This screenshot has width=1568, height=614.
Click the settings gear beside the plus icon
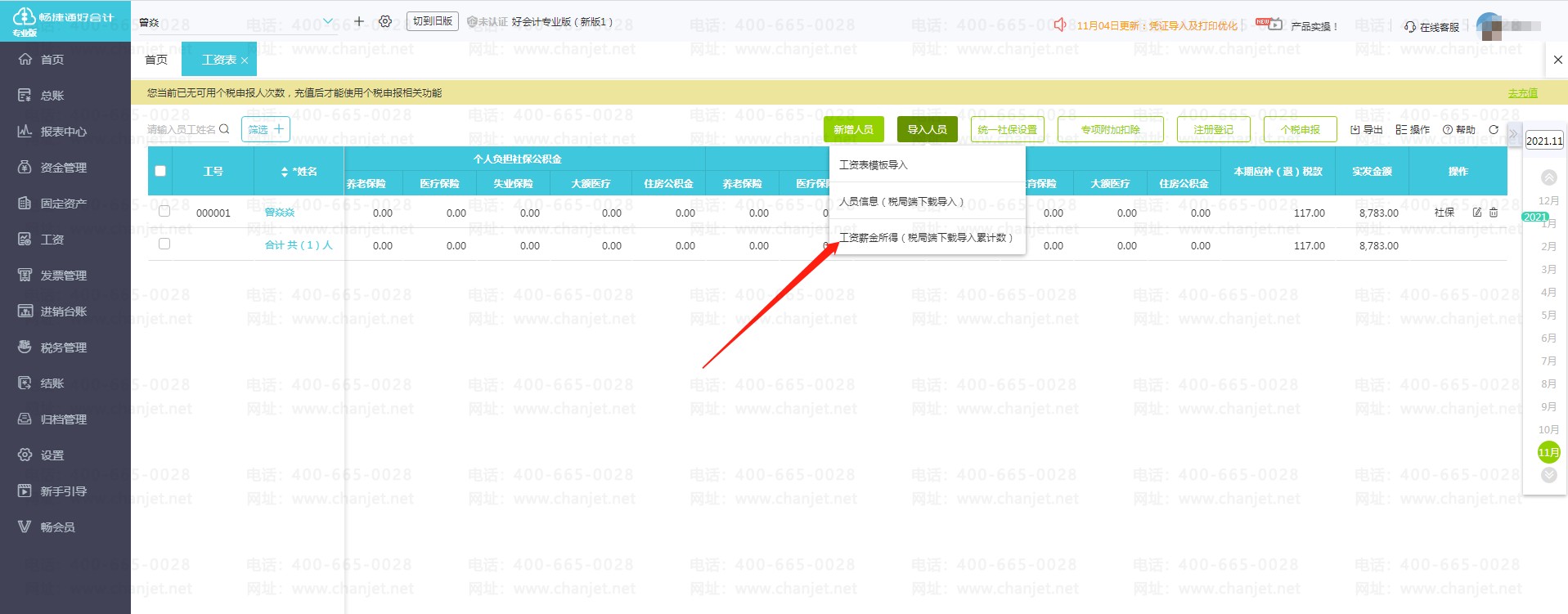coord(385,21)
